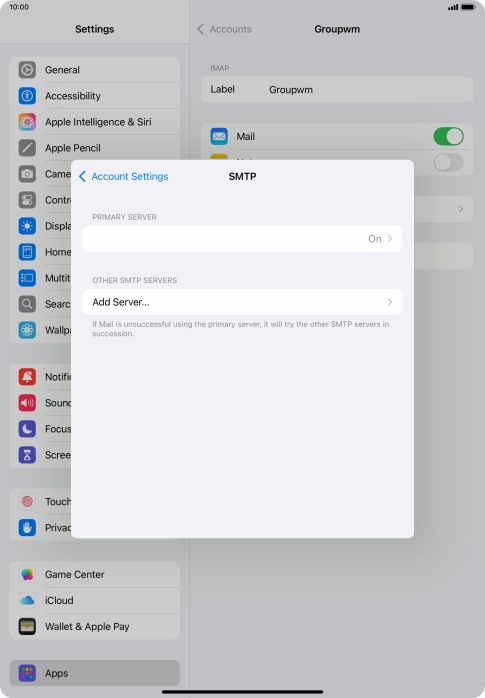
Task: Select Wallpaper in settings sidebar
Action: pos(58,330)
